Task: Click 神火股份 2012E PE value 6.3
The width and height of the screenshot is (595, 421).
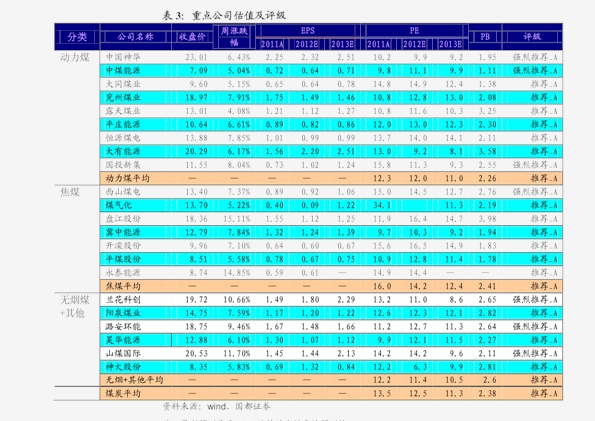Action: (x=420, y=367)
